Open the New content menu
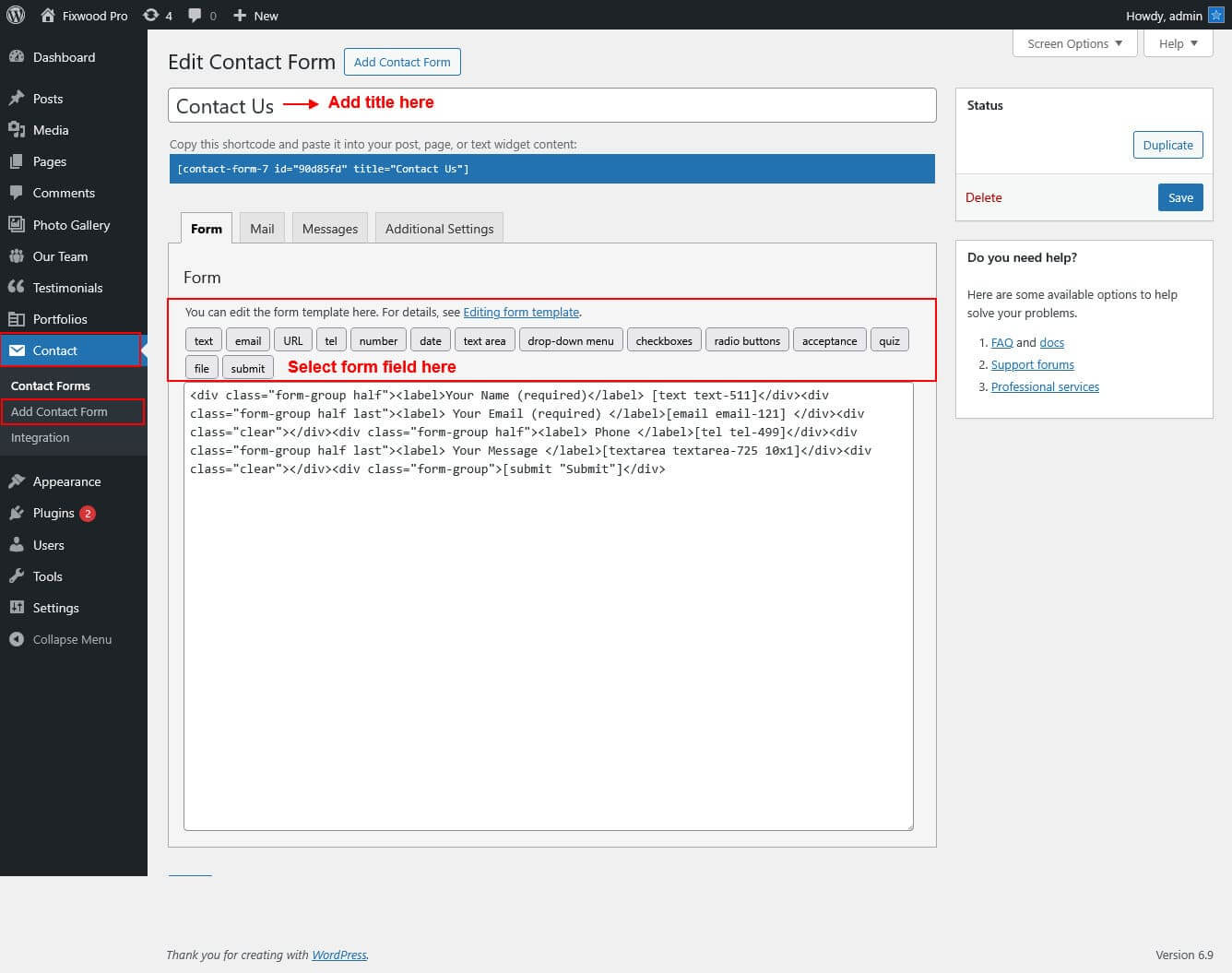The image size is (1232, 973). [255, 15]
